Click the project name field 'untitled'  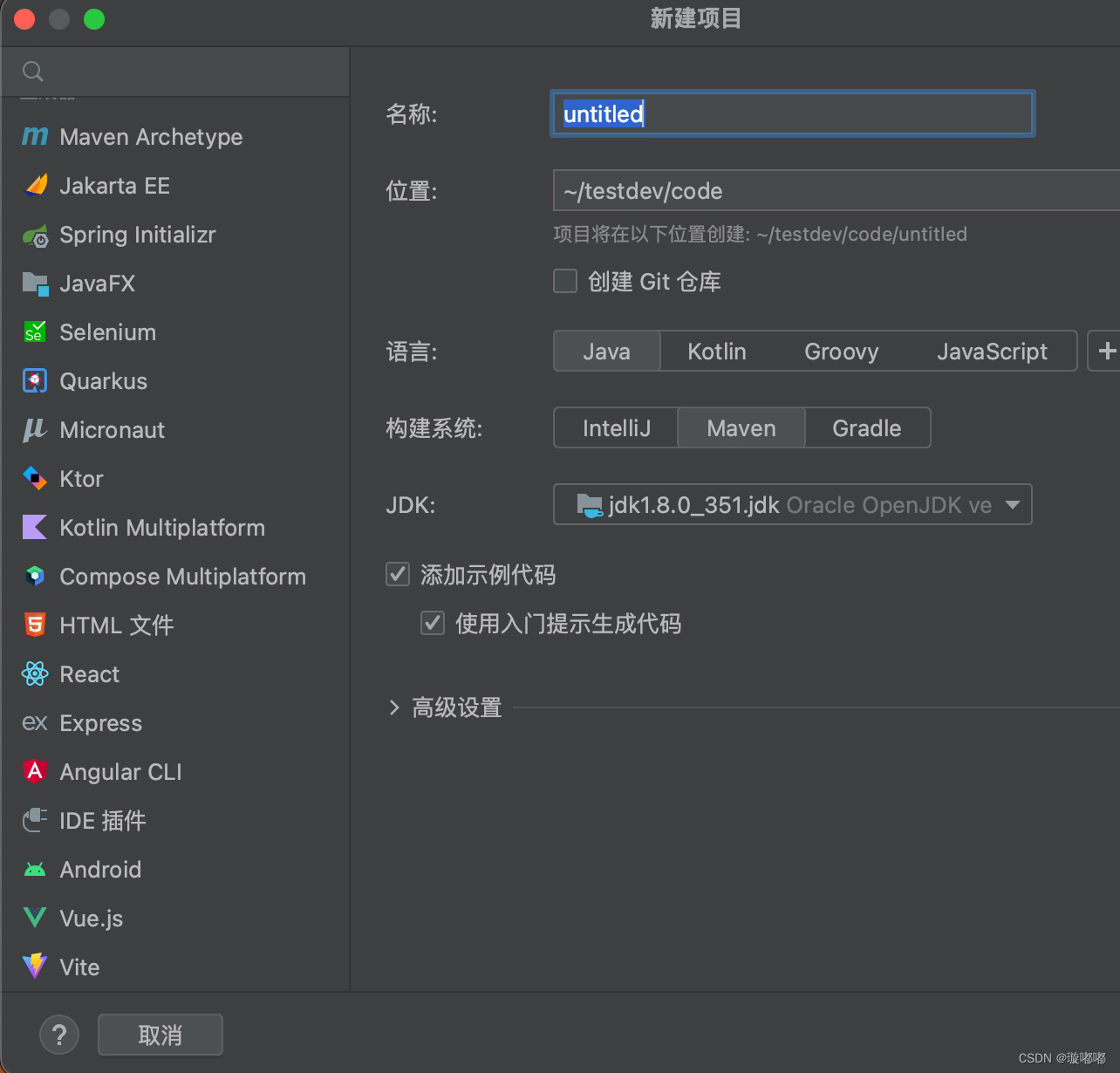point(792,113)
